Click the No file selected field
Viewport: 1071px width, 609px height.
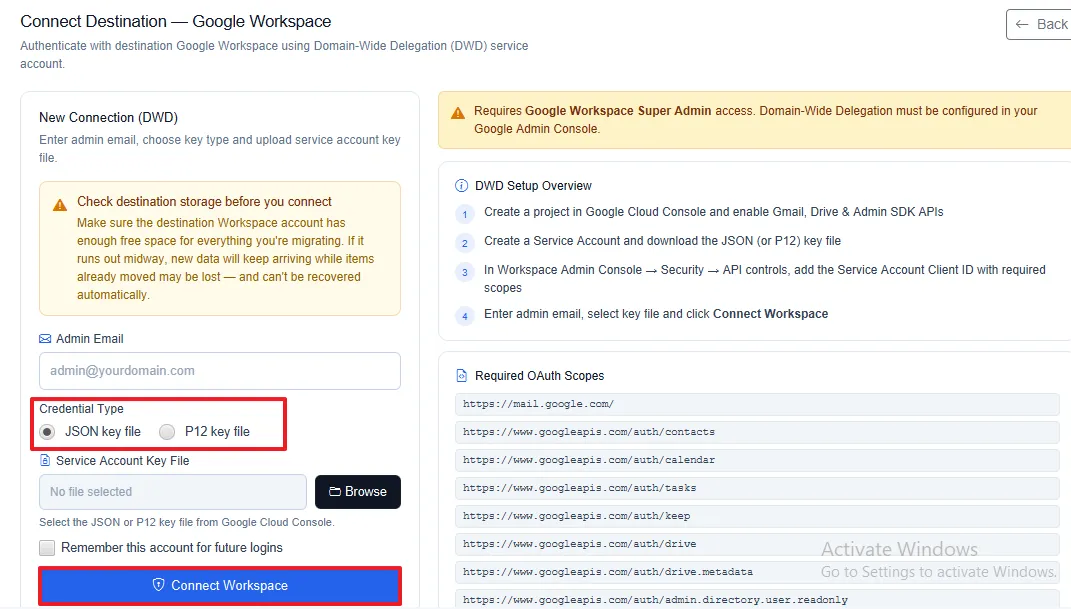click(173, 492)
